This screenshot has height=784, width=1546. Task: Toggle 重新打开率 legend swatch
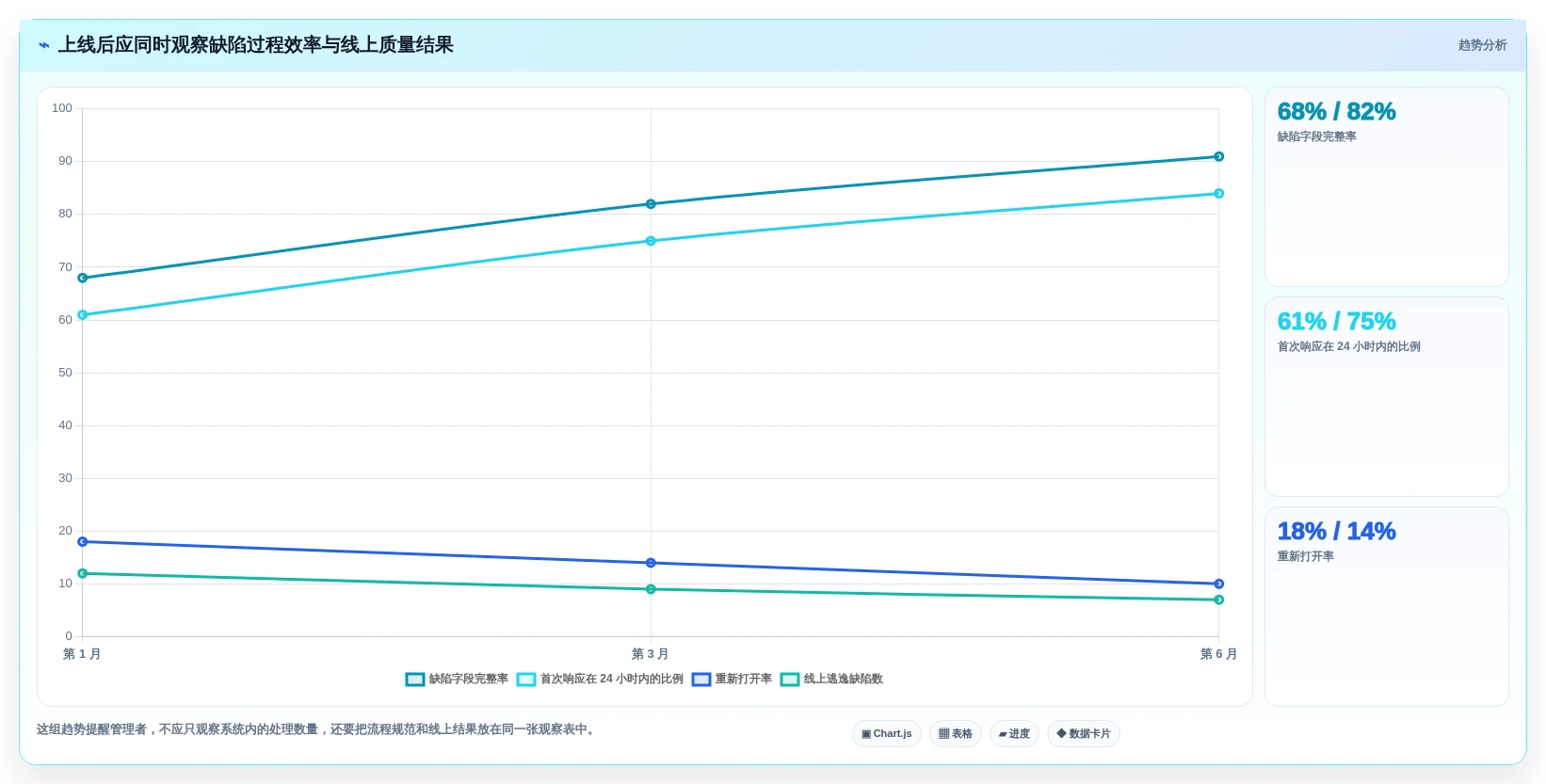[701, 680]
